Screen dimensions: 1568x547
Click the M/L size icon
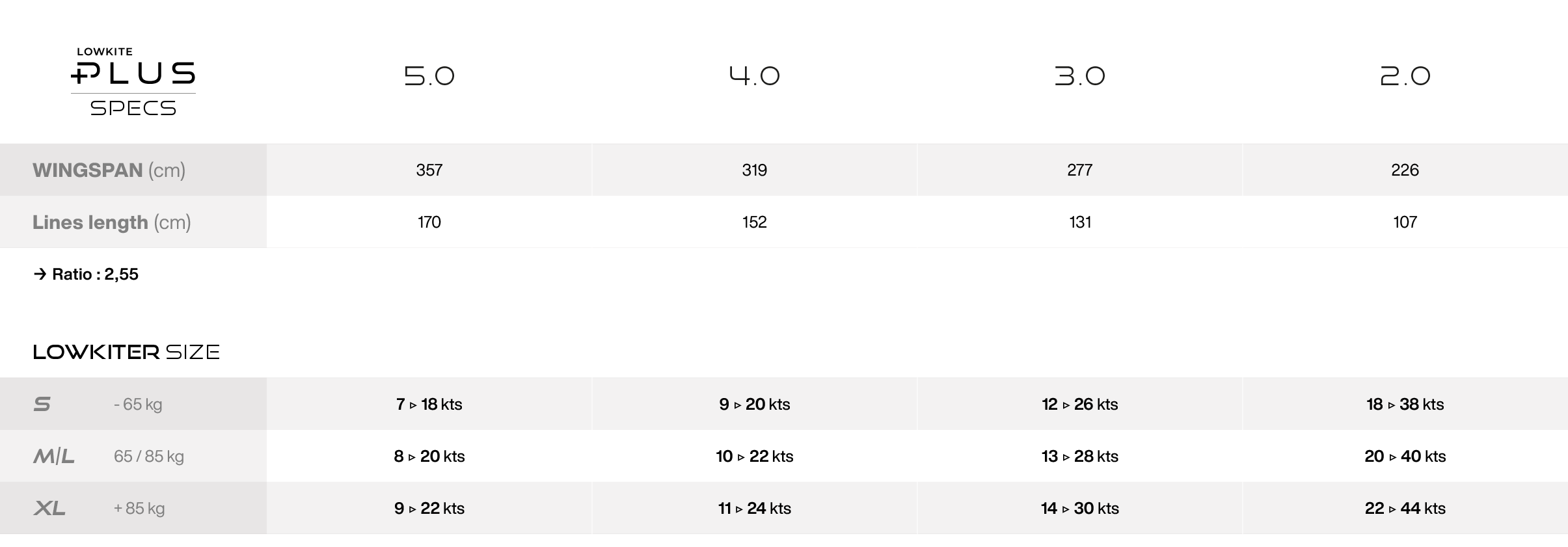pyautogui.click(x=54, y=456)
